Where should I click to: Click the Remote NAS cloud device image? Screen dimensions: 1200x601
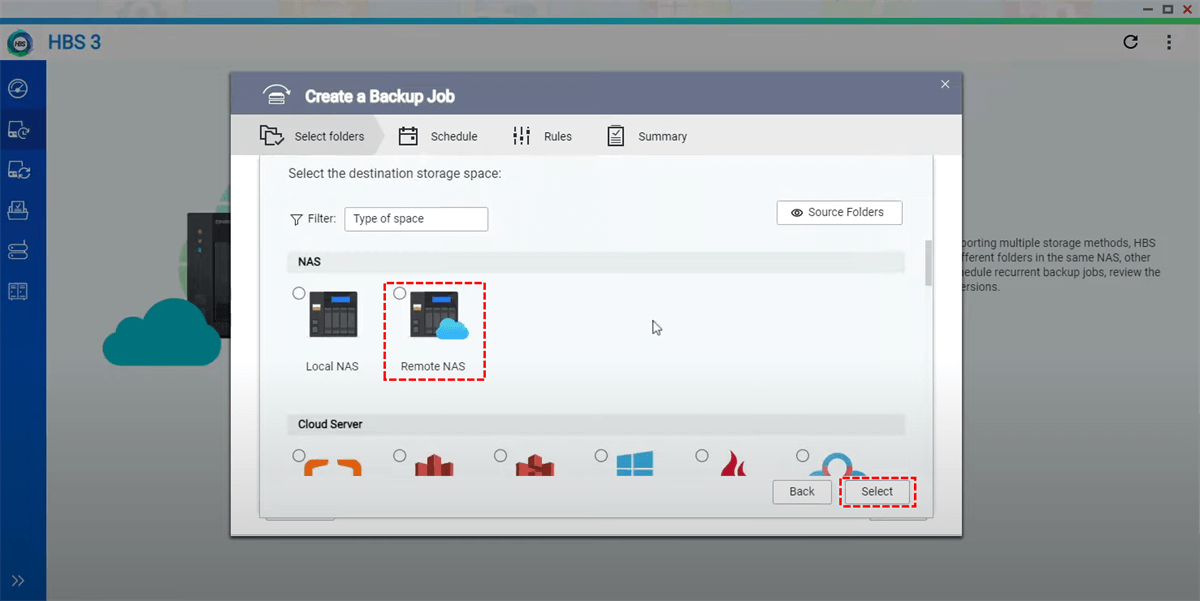pyautogui.click(x=439, y=316)
